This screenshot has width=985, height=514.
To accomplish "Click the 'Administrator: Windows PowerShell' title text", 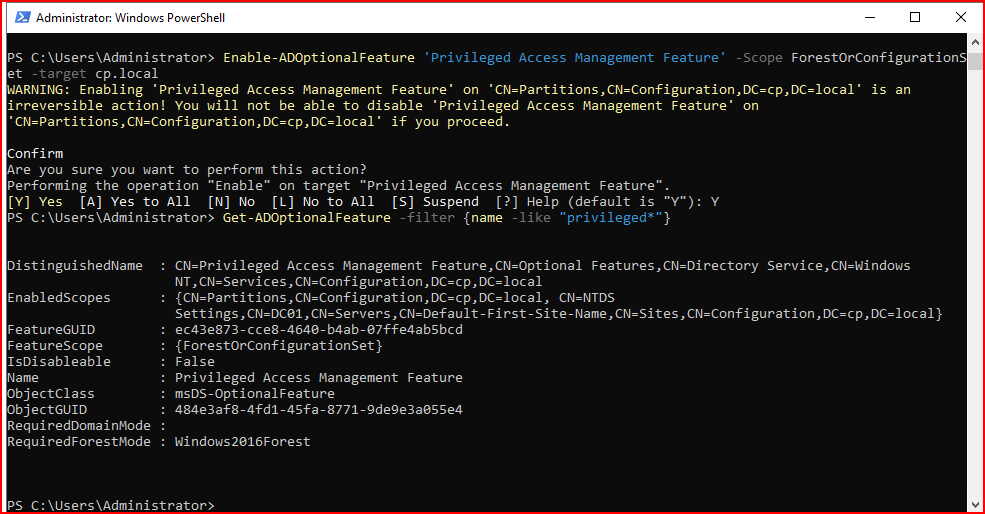I will [131, 18].
